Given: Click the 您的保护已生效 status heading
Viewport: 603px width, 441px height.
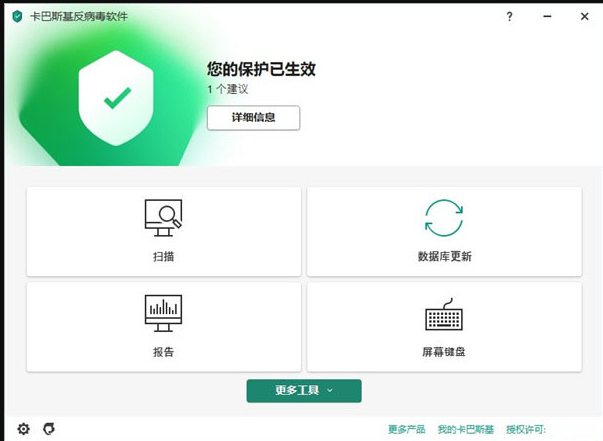Looking at the screenshot, I should (268, 69).
